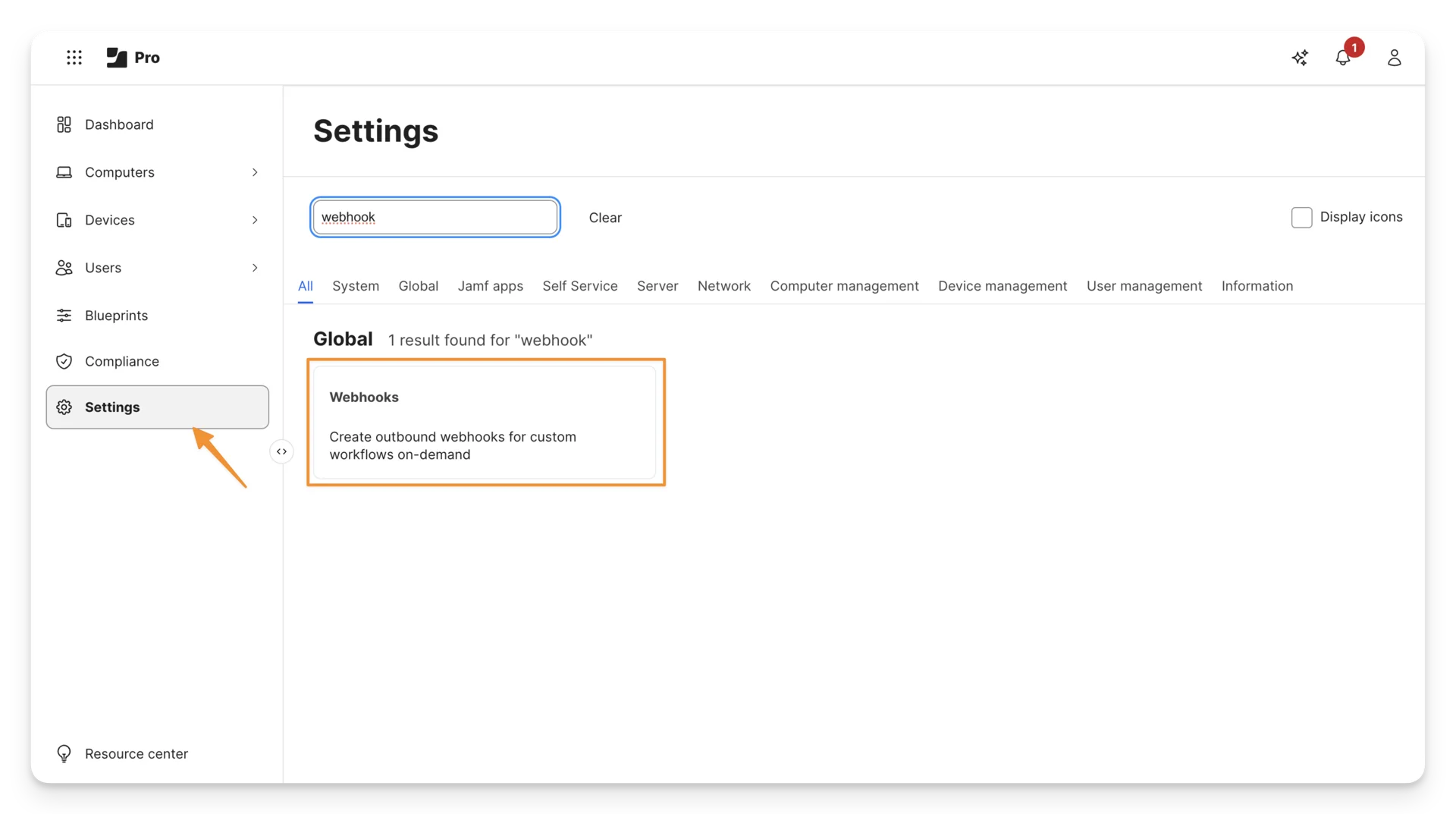Open the User management tab
This screenshot has height=814, width=1456.
coord(1144,286)
